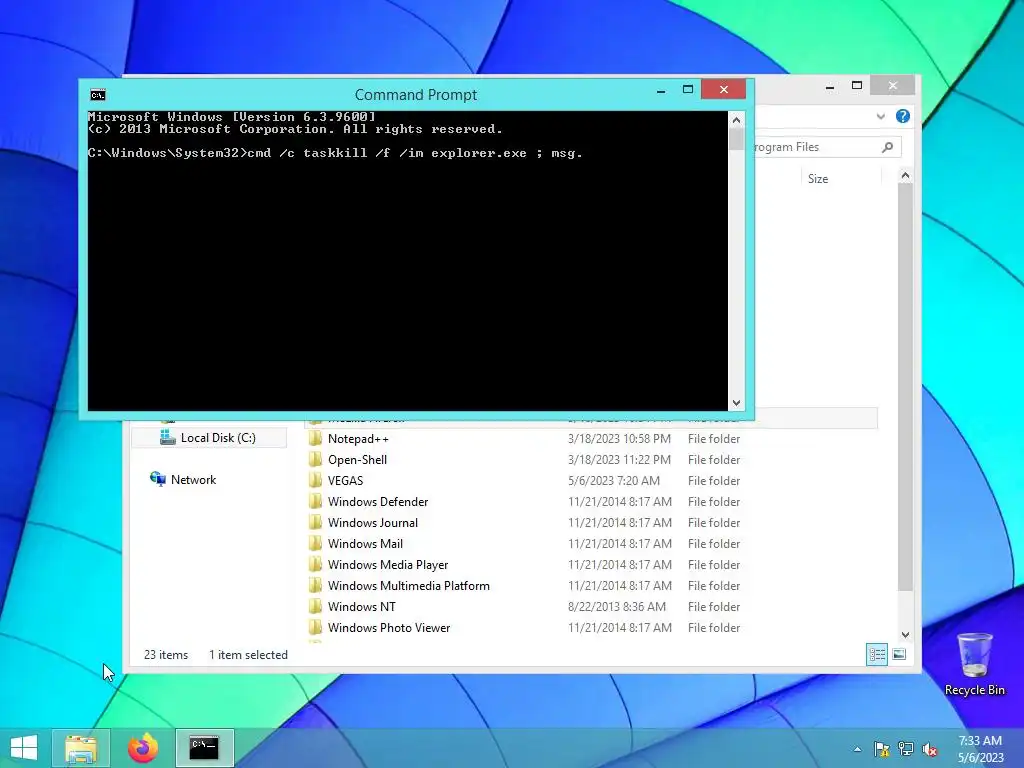Viewport: 1024px width, 768px height.
Task: Click the Explorer search Program Files box
Action: [x=828, y=147]
